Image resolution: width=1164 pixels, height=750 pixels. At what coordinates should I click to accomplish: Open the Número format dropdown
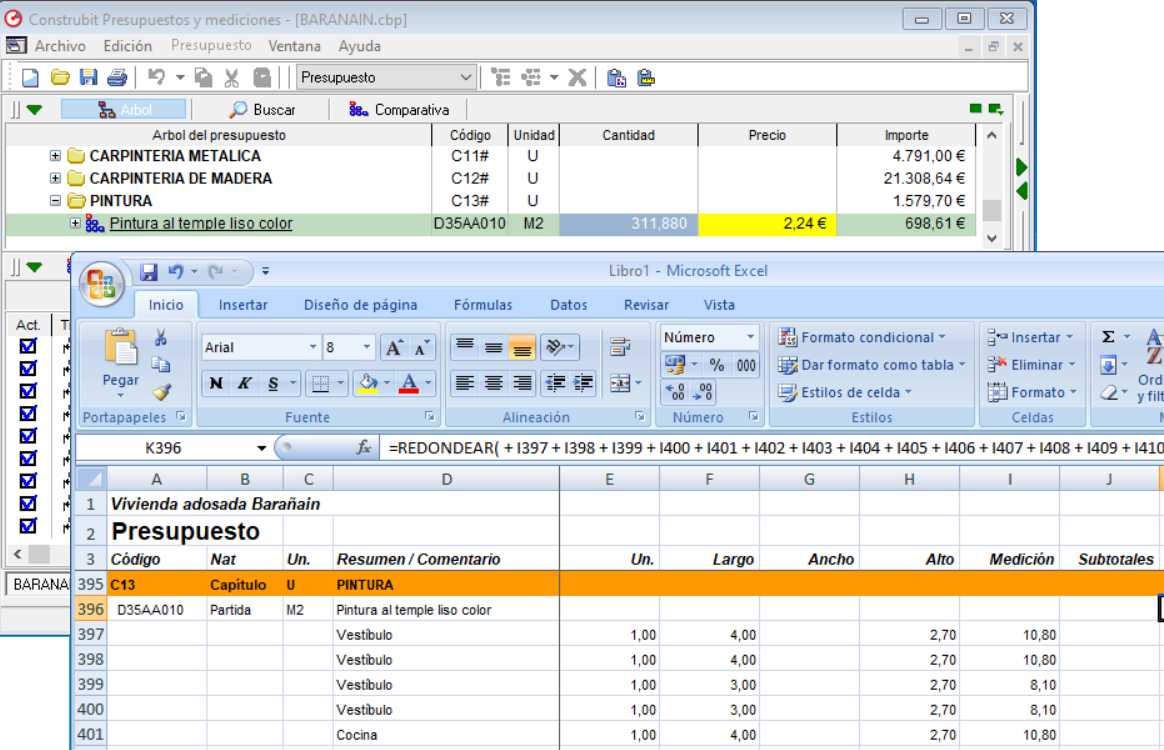coord(751,337)
